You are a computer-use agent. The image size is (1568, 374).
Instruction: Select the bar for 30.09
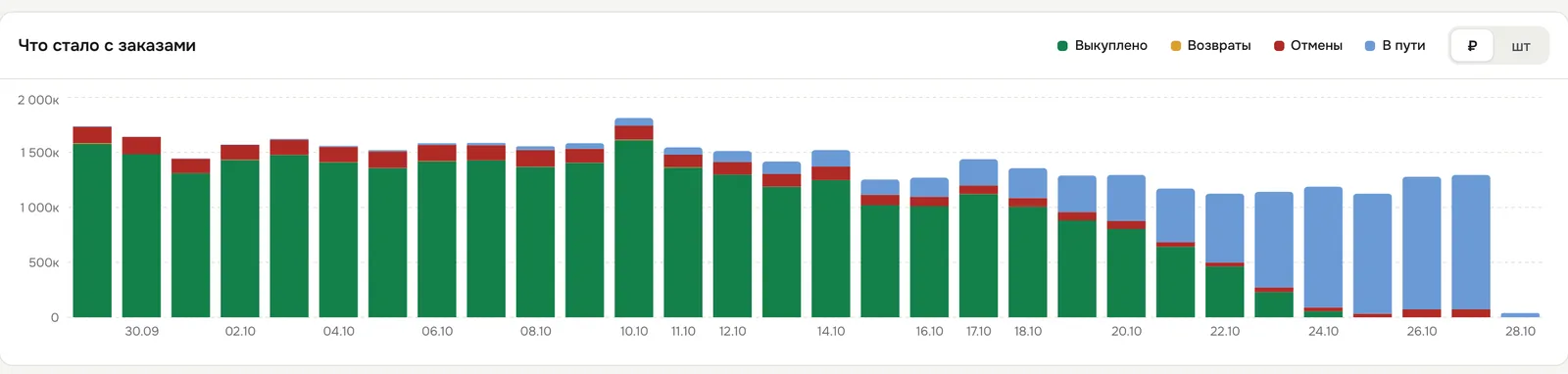tap(141, 227)
